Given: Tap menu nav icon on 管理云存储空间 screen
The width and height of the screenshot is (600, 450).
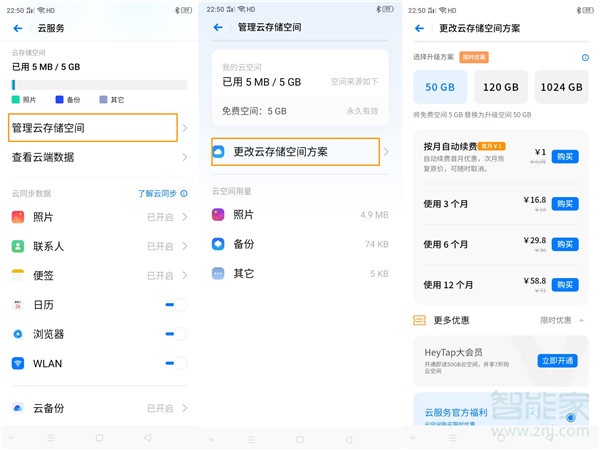Looking at the screenshot, I should [x=251, y=439].
